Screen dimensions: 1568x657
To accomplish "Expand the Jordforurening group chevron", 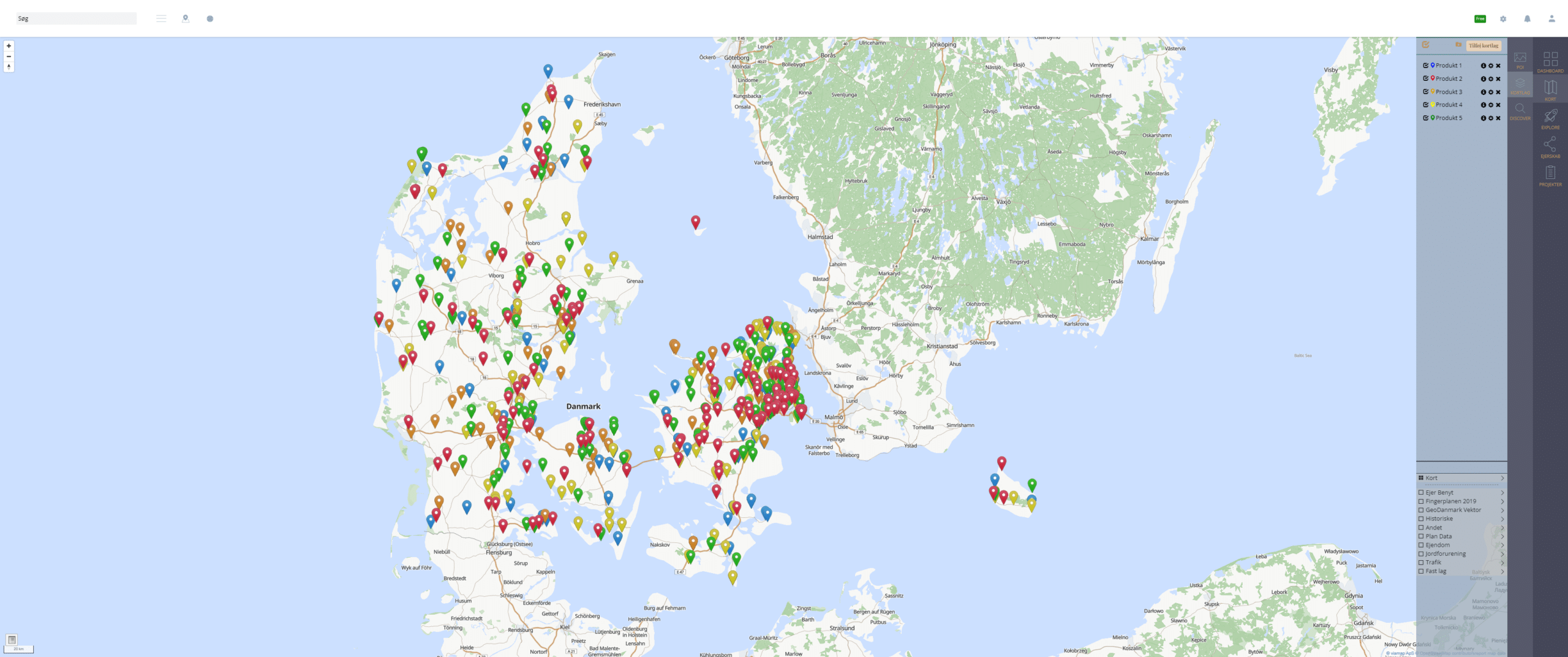I will click(1502, 554).
